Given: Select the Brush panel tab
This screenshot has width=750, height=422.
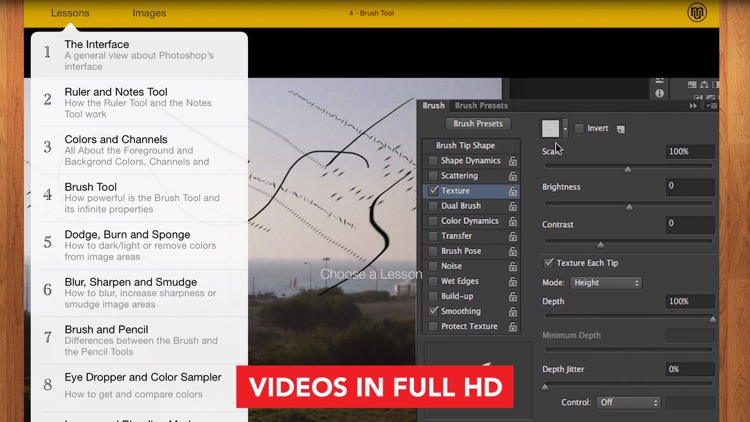Looking at the screenshot, I should click(433, 105).
